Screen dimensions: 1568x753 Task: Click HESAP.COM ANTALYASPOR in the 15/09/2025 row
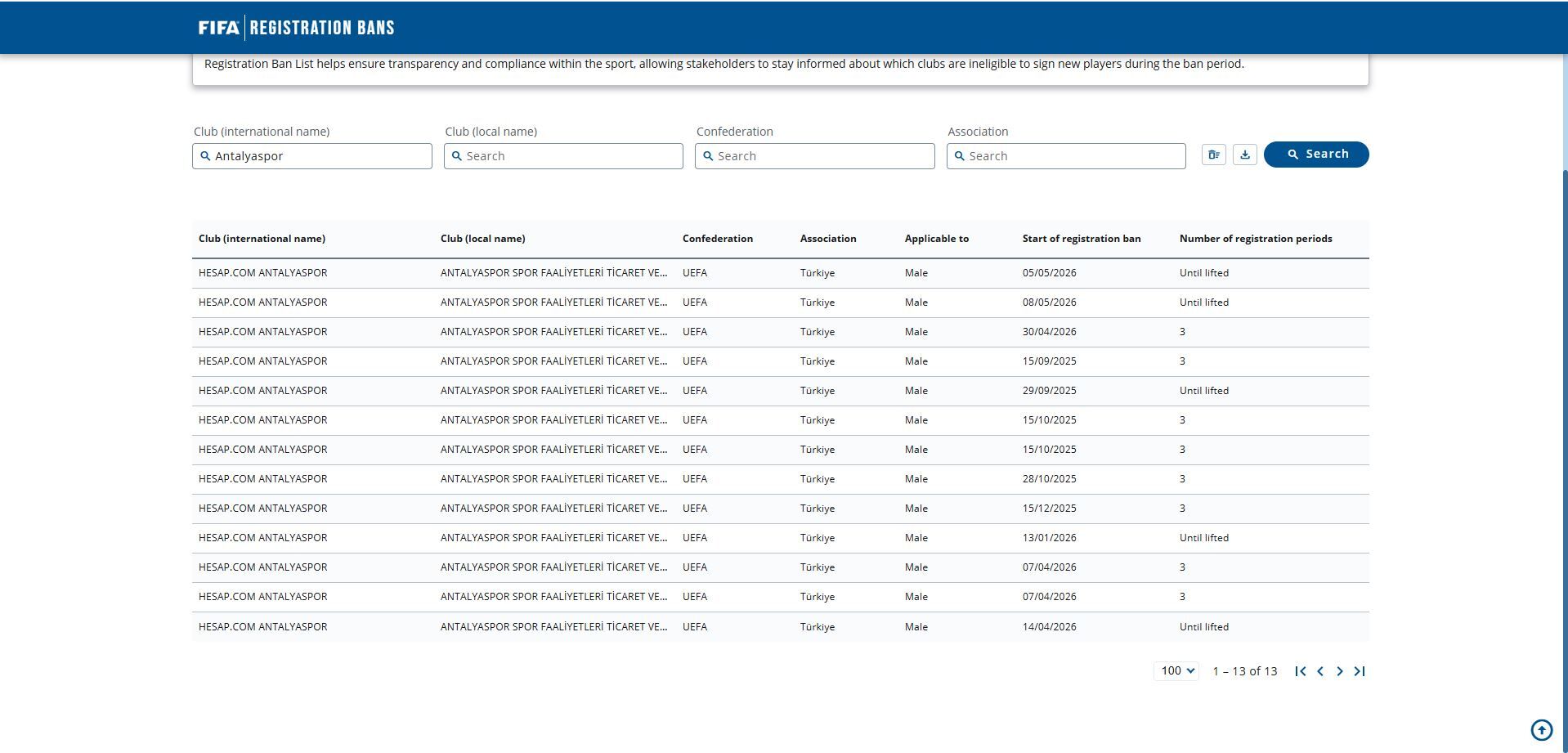[x=262, y=361]
